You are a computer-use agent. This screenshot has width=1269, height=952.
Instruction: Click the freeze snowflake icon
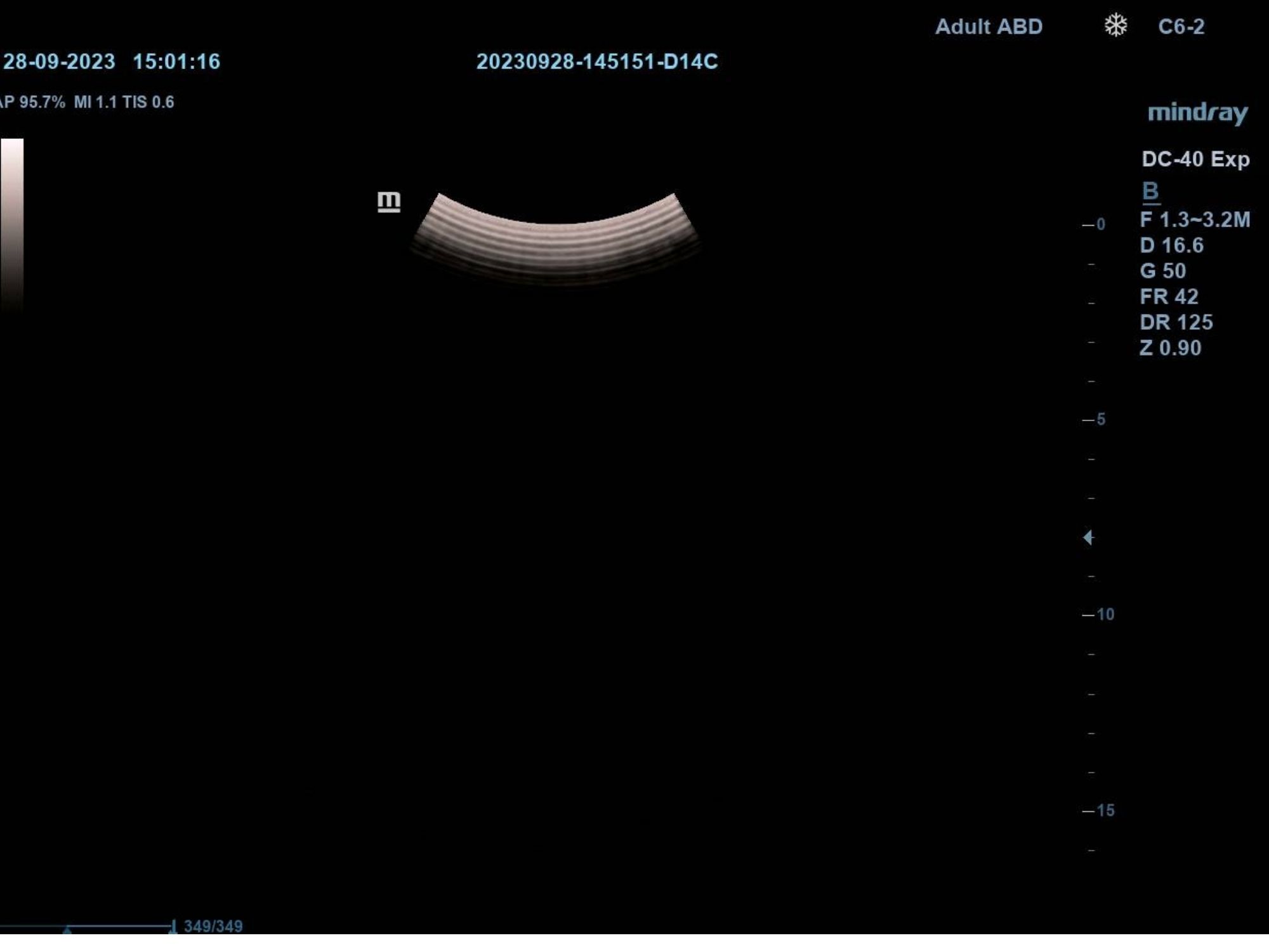pos(1115,26)
